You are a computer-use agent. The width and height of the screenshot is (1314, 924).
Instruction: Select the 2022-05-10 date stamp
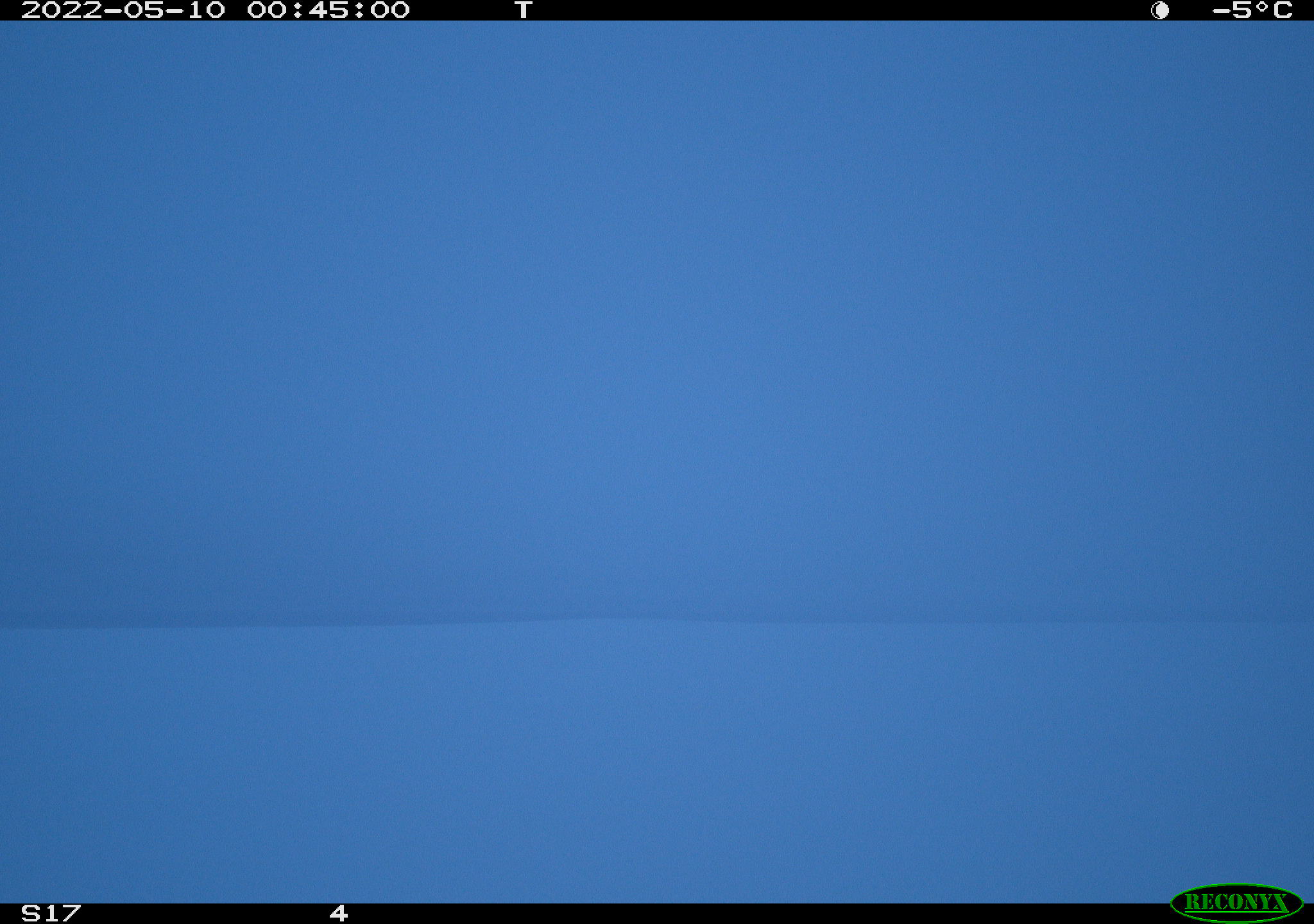123,10
